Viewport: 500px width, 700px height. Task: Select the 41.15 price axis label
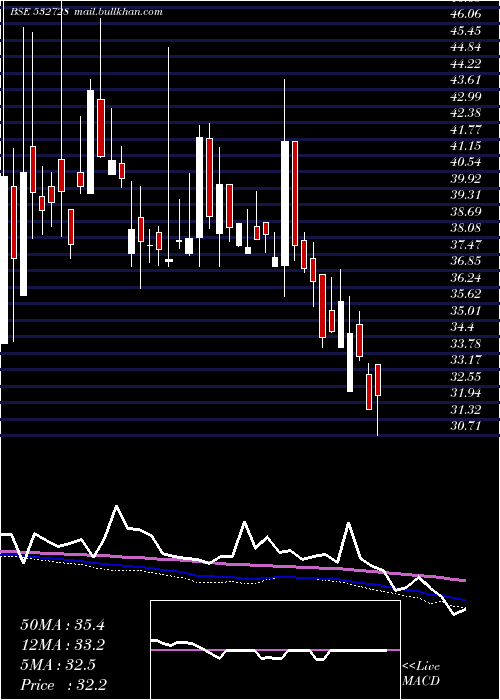coord(466,146)
